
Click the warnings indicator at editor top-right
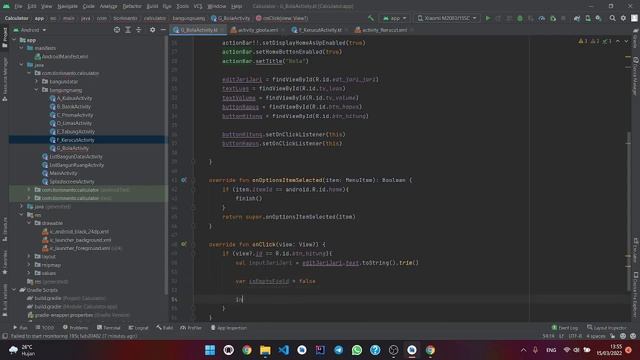pos(594,41)
